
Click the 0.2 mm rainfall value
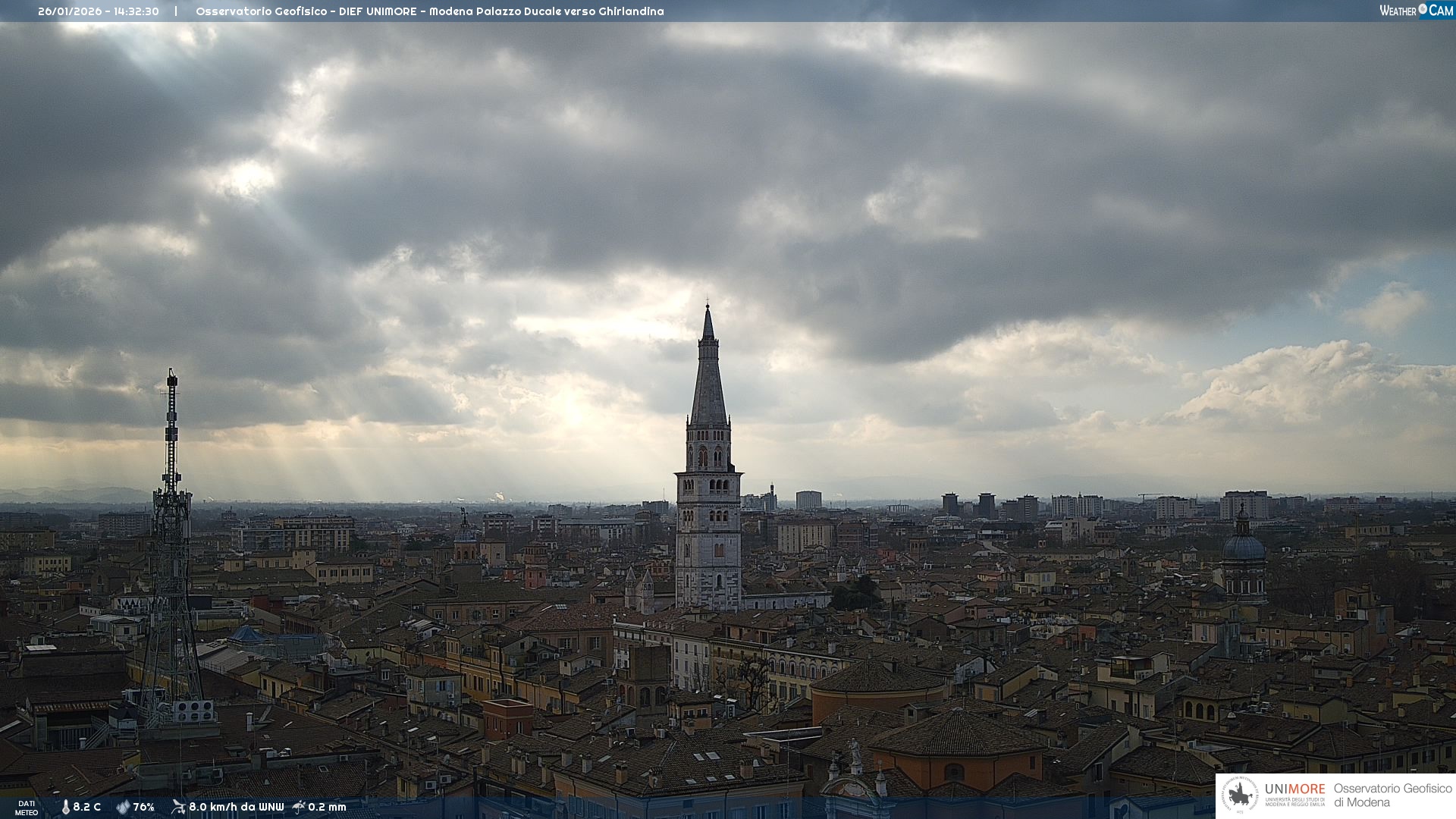(x=327, y=808)
